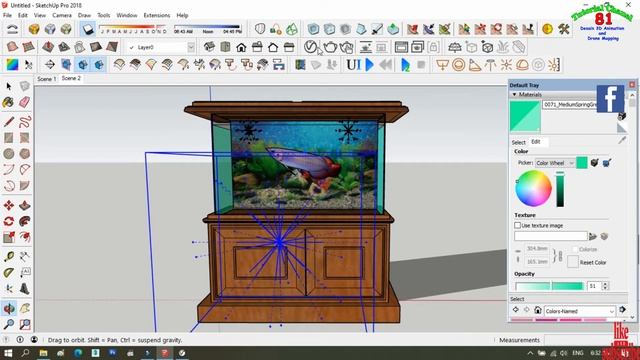
Task: Match color of object in model
Action: coord(594,162)
